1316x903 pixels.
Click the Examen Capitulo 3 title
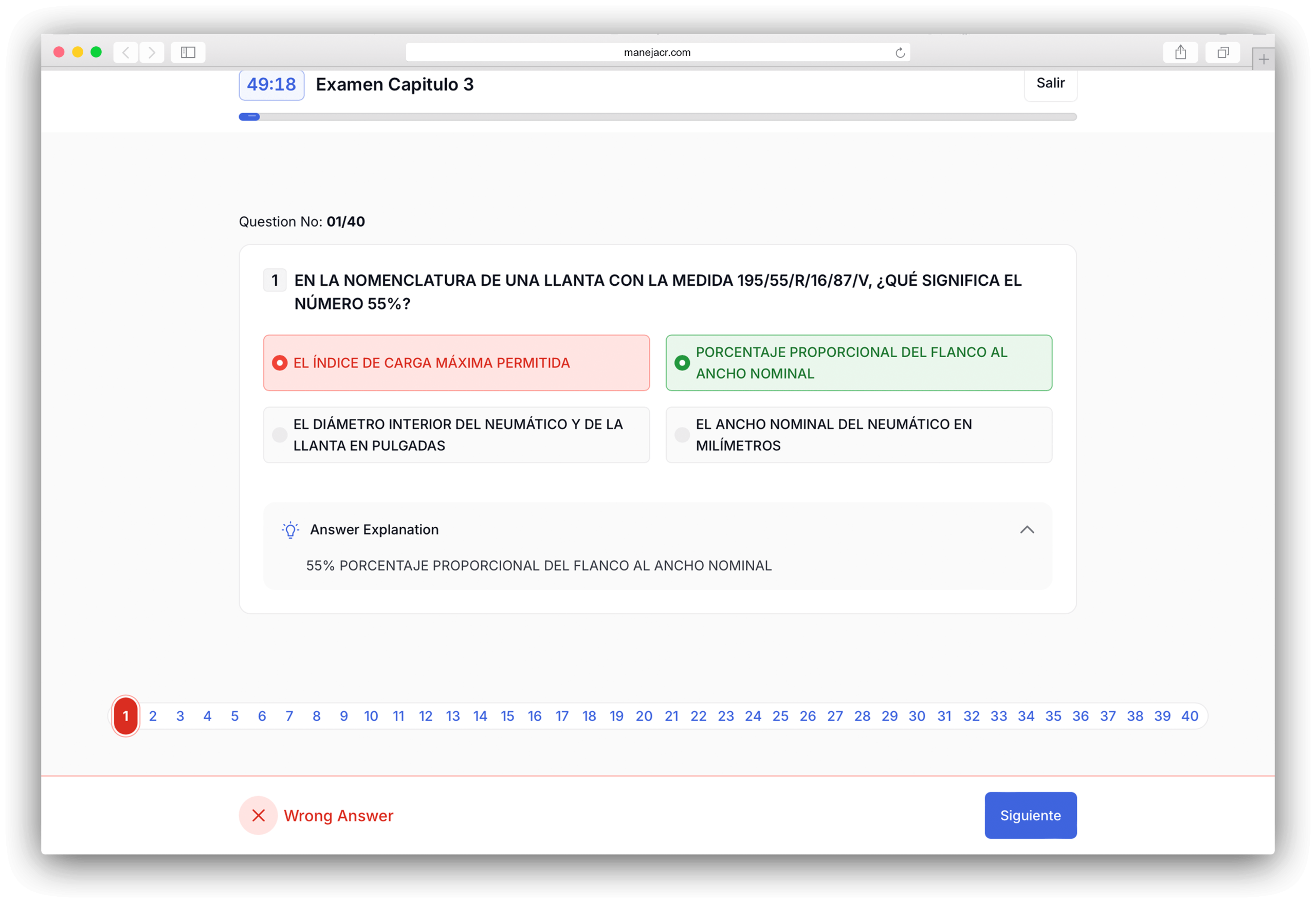coord(395,84)
